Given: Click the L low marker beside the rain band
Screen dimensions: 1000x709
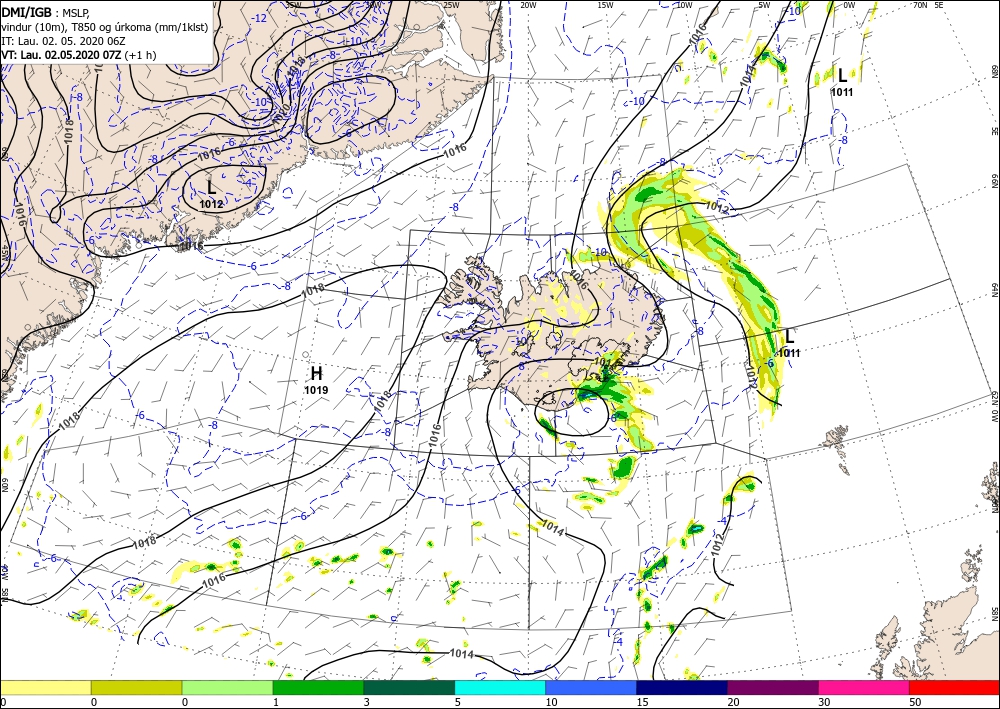Looking at the screenshot, I should [x=790, y=336].
